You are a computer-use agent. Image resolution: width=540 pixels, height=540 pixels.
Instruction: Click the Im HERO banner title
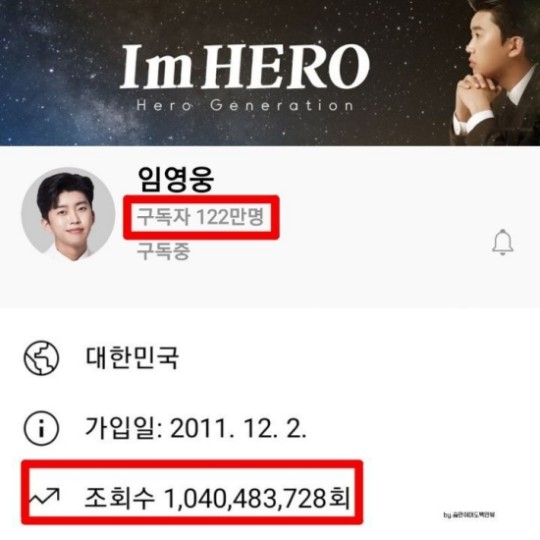pos(245,66)
